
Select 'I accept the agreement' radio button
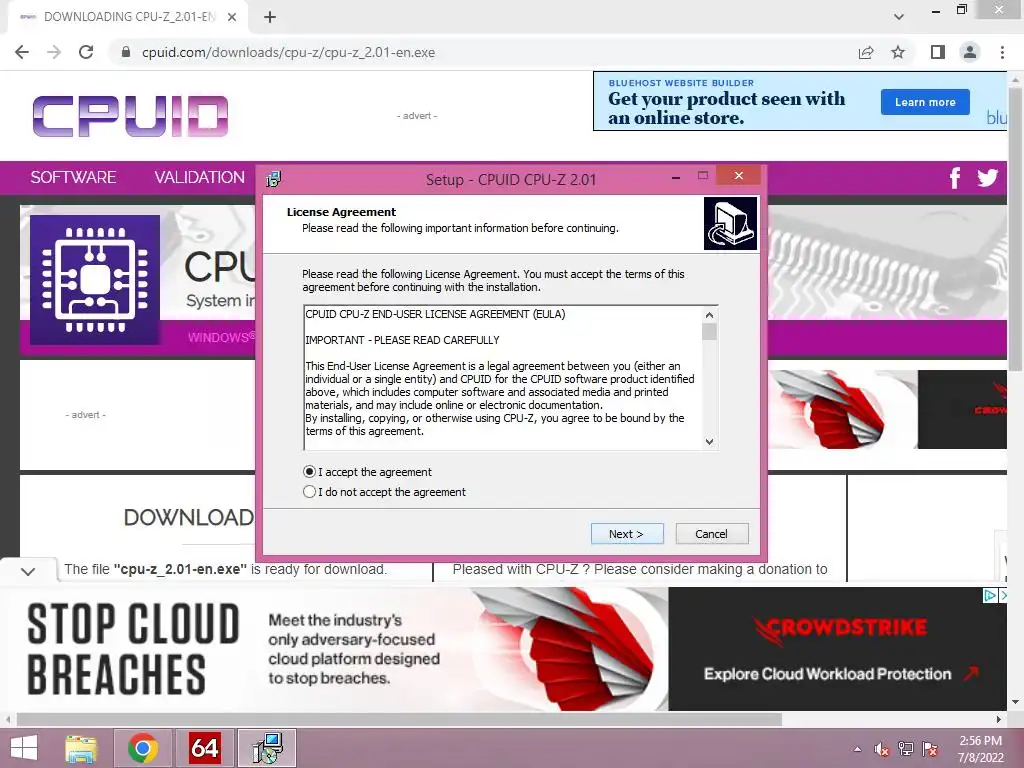coord(310,472)
